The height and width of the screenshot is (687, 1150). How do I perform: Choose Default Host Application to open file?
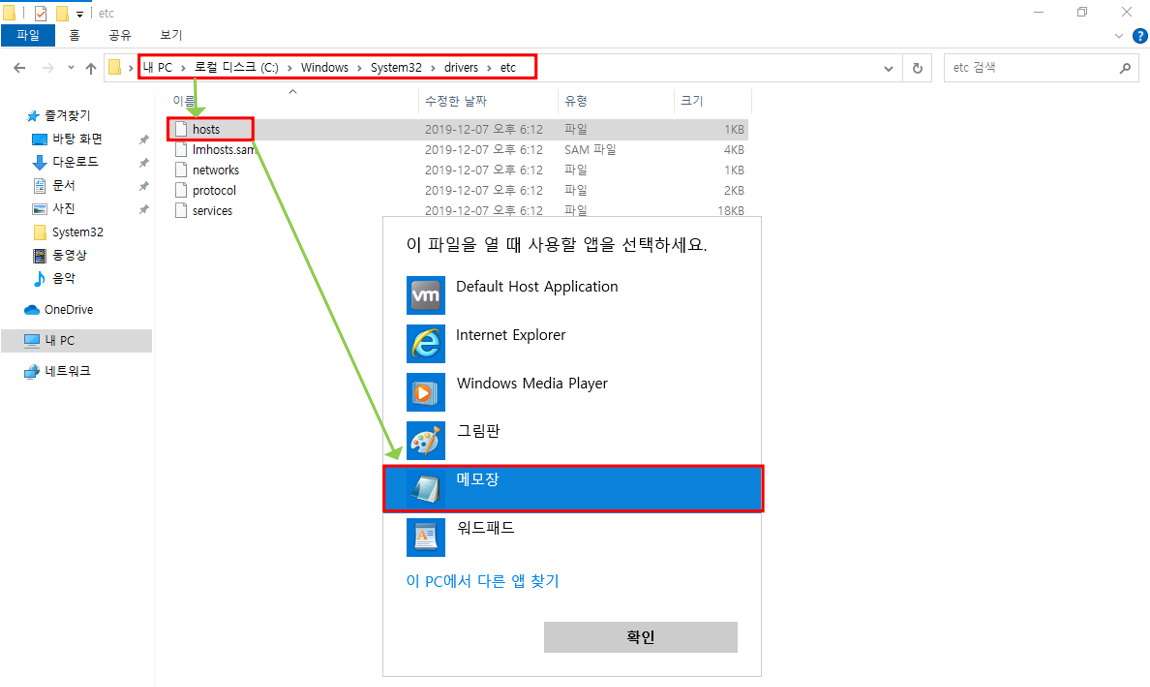(572, 295)
